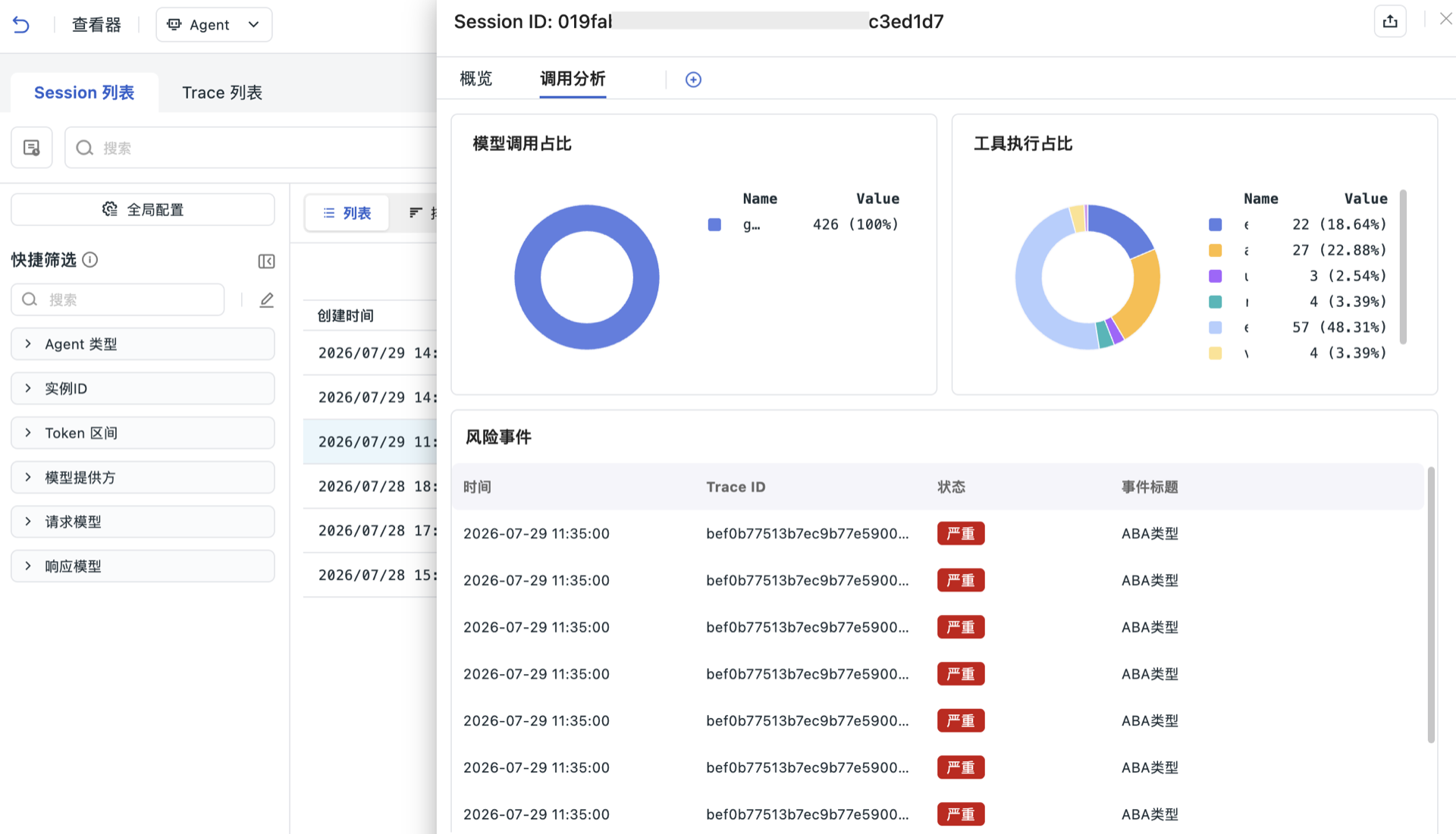Screen dimensions: 1456x834
Task: Click the 工具执行占比 donut chart
Action: (1087, 277)
